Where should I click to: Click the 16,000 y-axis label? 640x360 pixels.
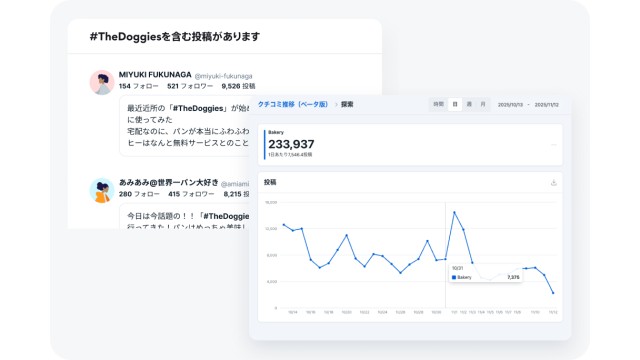tap(271, 202)
